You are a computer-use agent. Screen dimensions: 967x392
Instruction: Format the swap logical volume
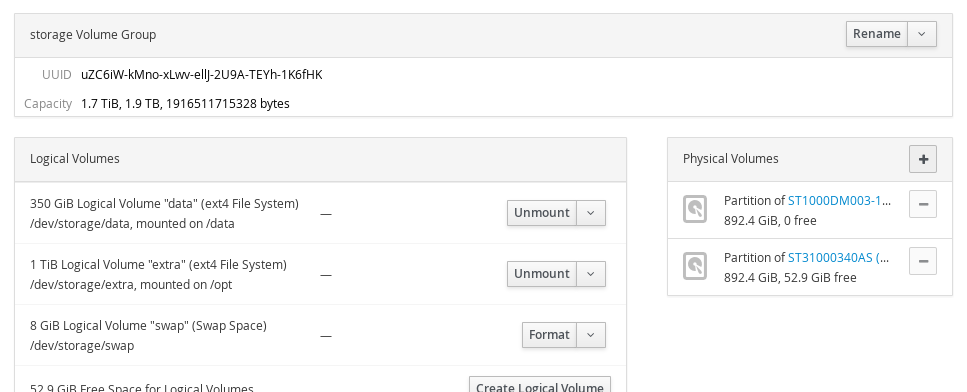[x=549, y=335]
